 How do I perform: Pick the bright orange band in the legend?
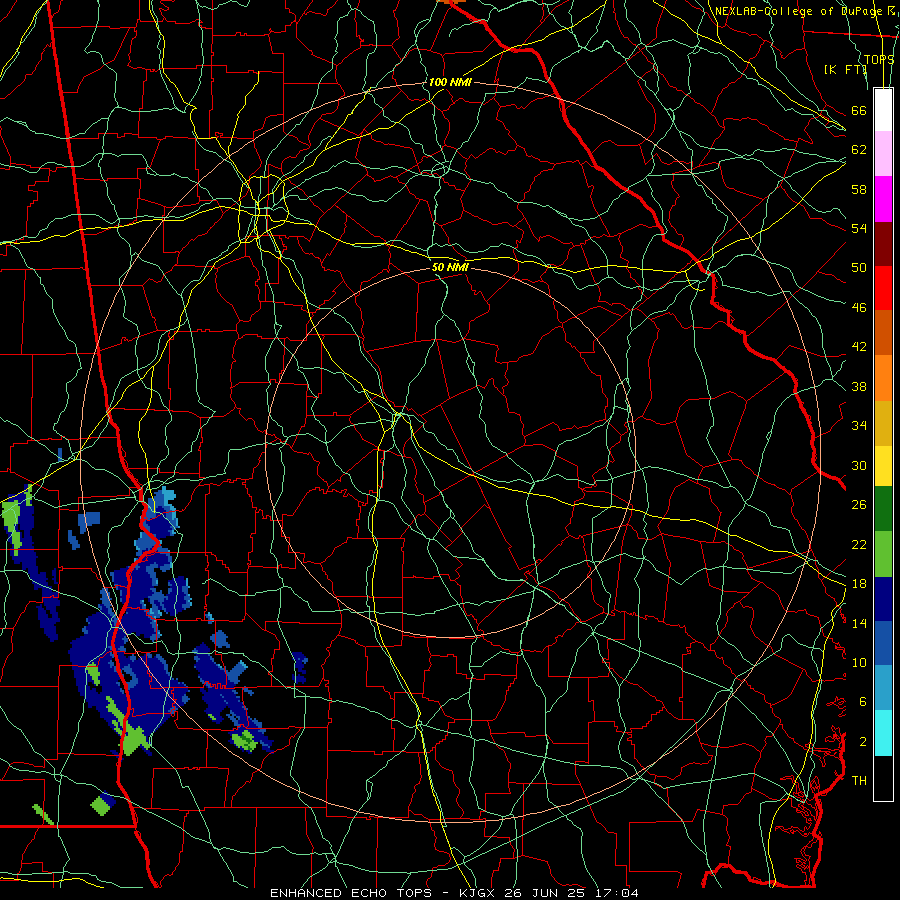coord(883,377)
